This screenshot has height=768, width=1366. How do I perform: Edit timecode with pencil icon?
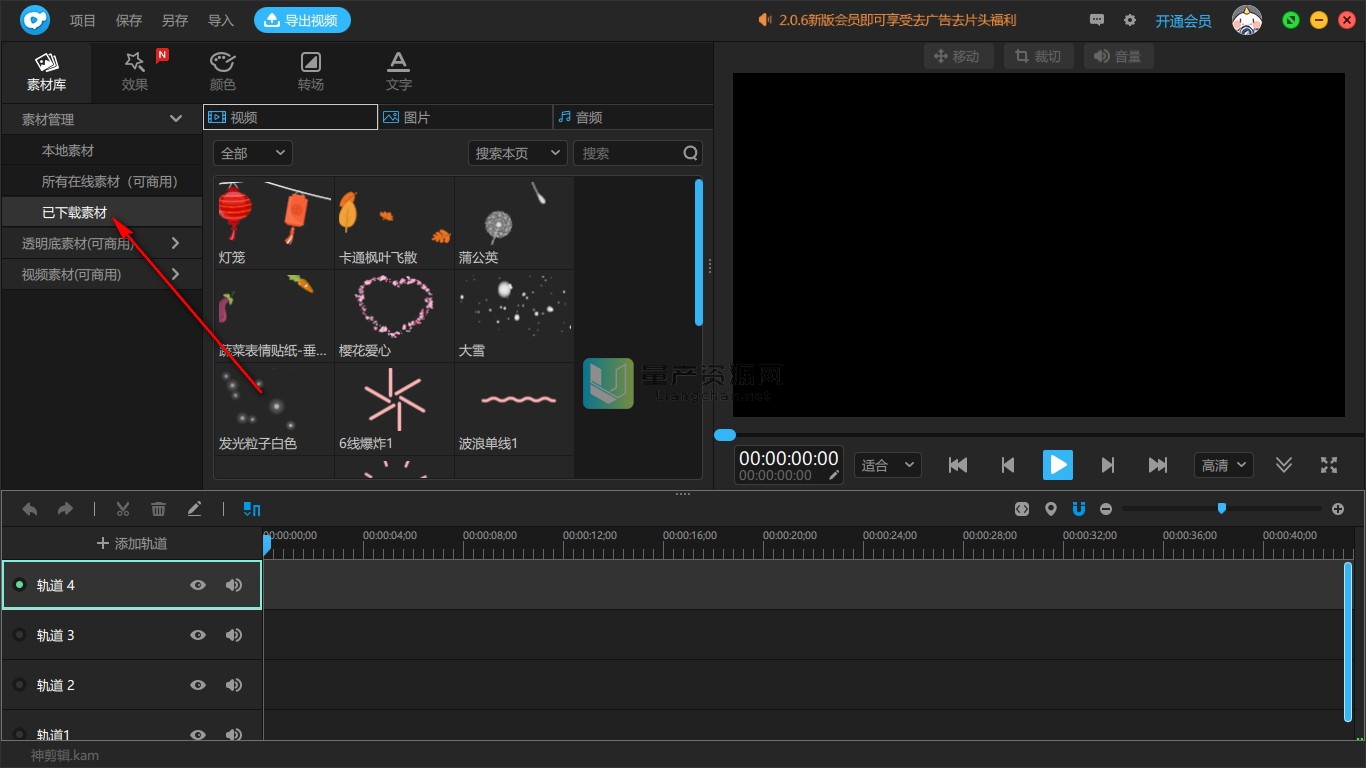834,475
